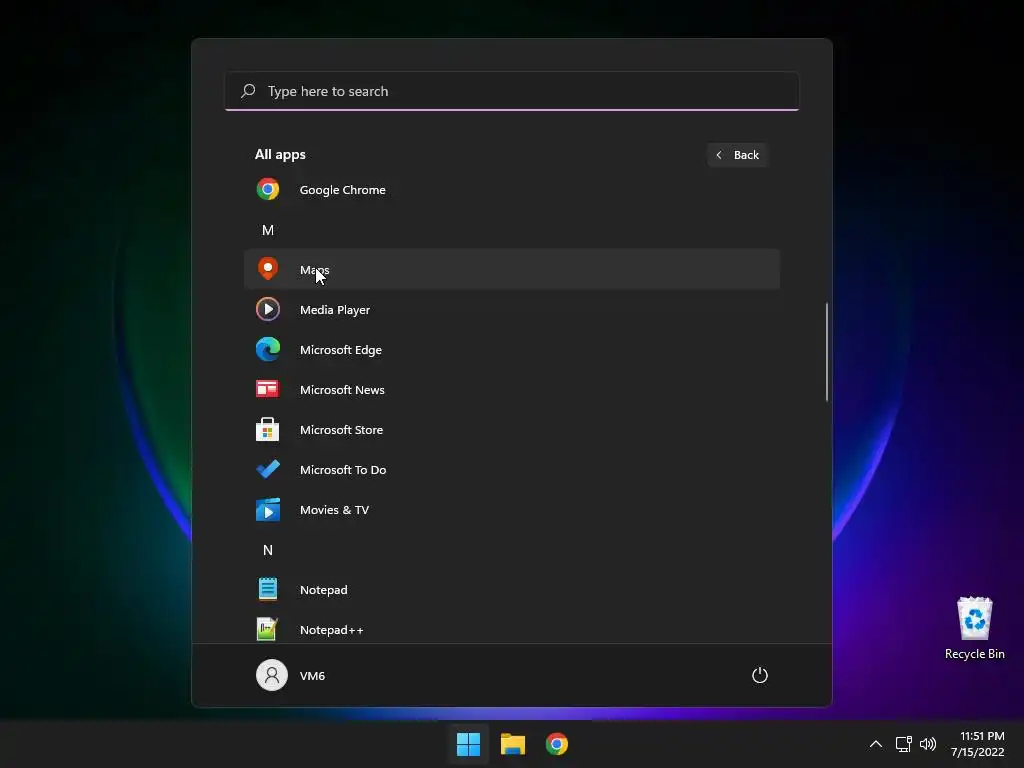Select the Microsoft To Do label

(x=343, y=470)
